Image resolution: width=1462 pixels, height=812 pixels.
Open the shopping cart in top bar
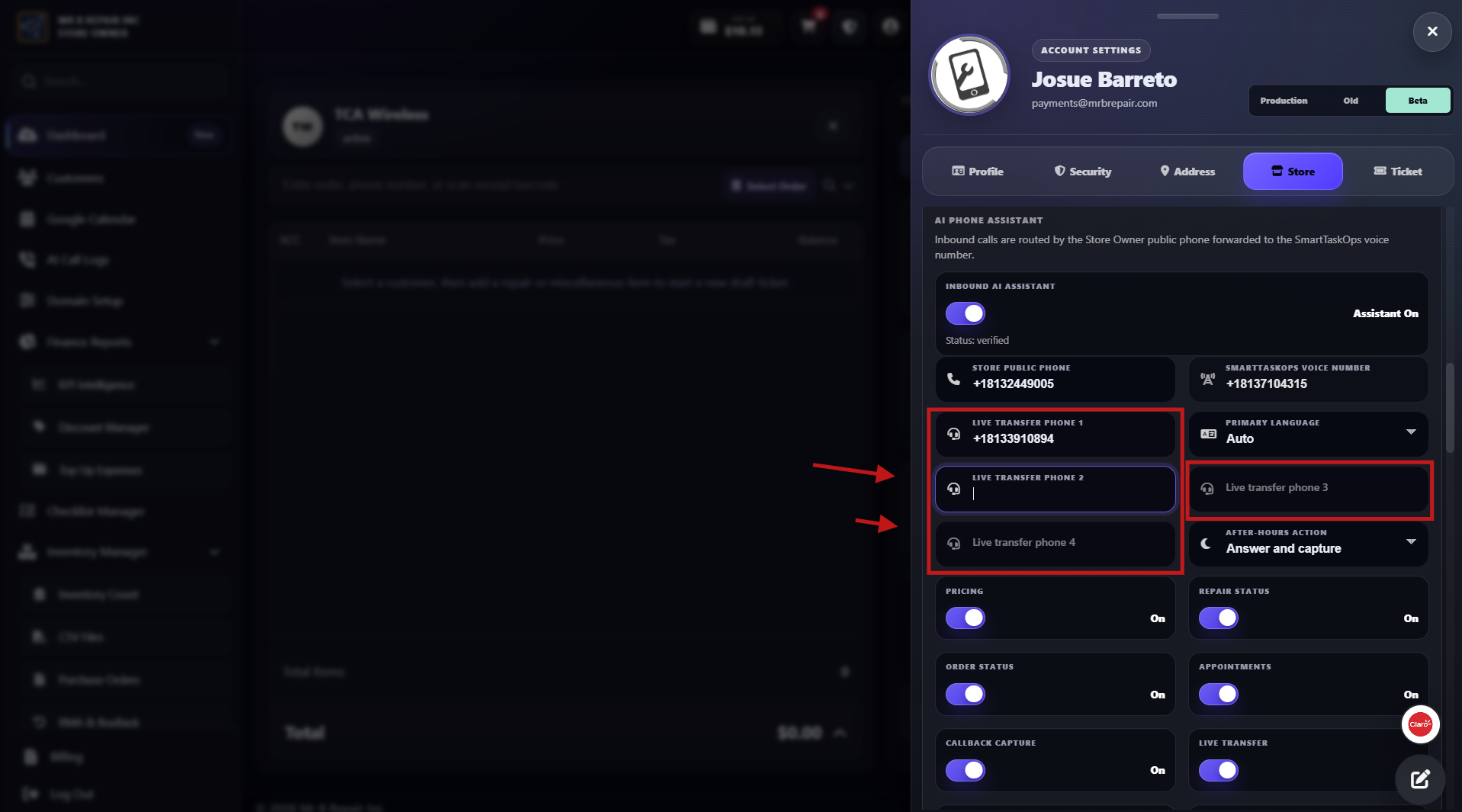click(x=808, y=27)
